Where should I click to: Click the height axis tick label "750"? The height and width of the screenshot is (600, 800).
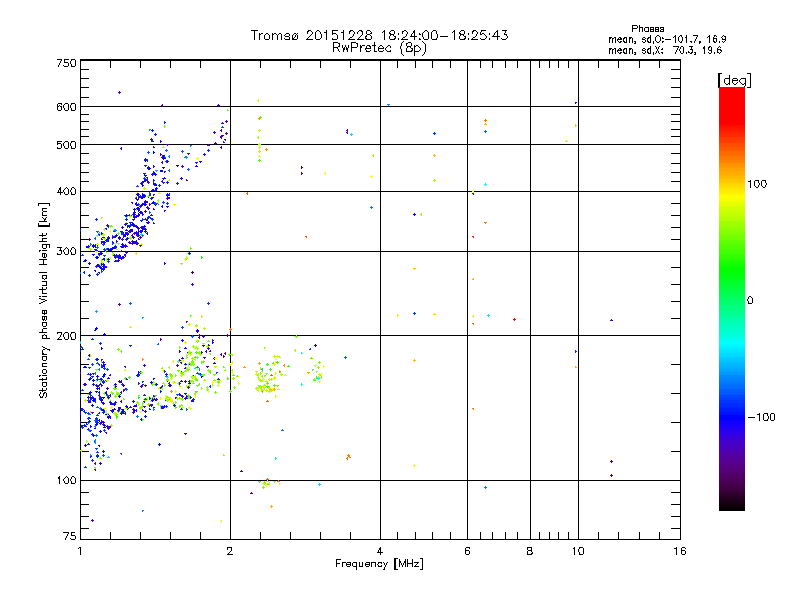[x=66, y=63]
